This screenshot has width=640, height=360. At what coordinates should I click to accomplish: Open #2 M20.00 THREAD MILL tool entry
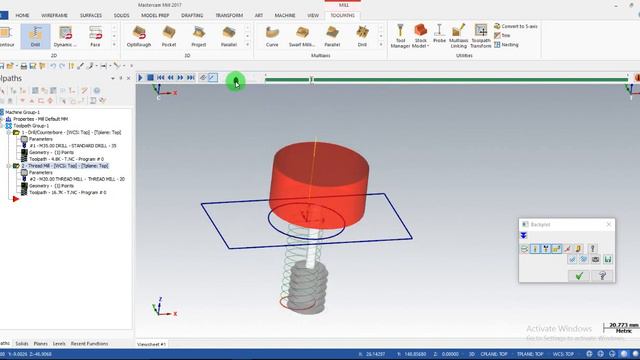tap(77, 179)
